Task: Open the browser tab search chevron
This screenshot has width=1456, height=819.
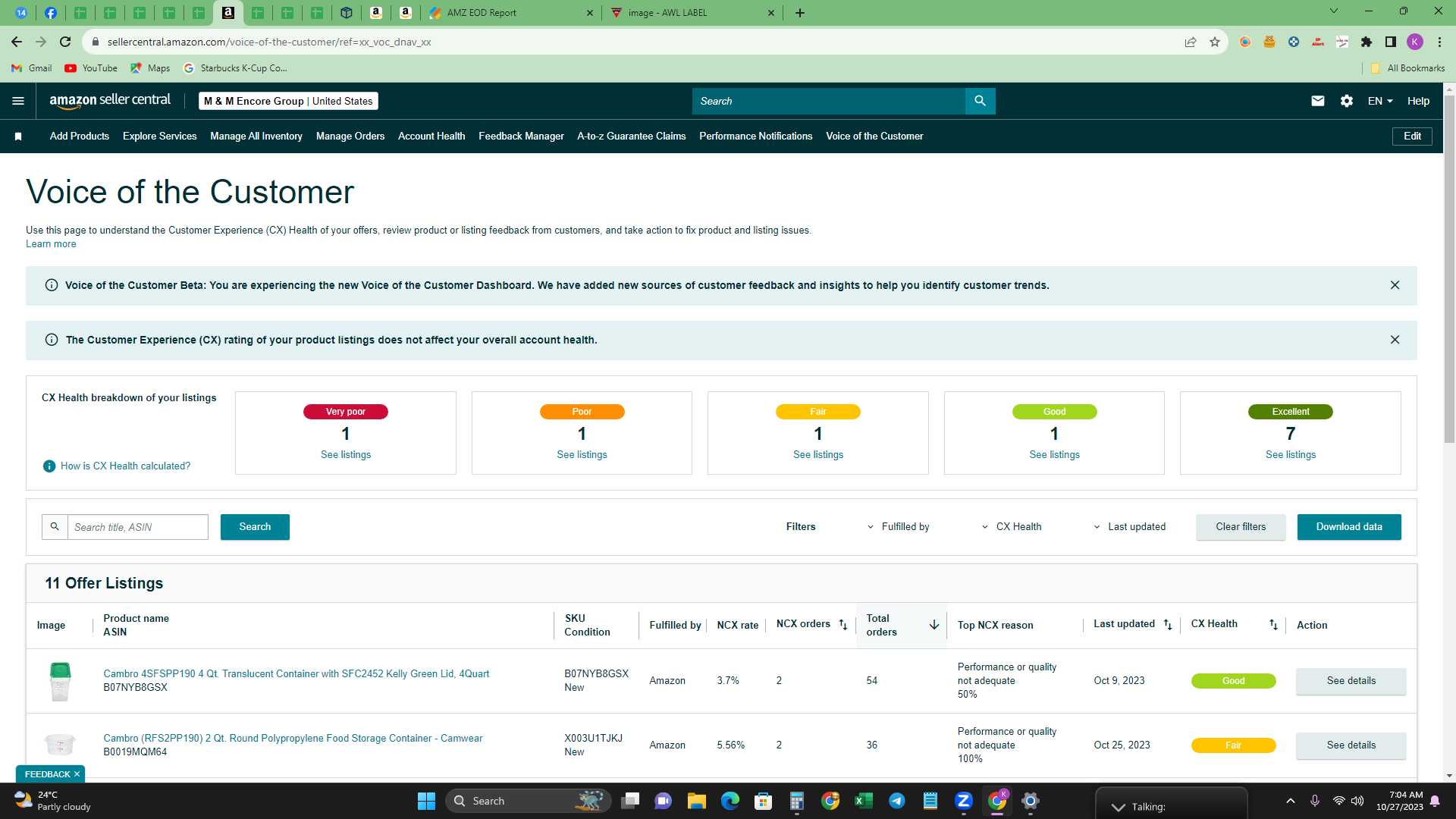Action: tap(1334, 11)
